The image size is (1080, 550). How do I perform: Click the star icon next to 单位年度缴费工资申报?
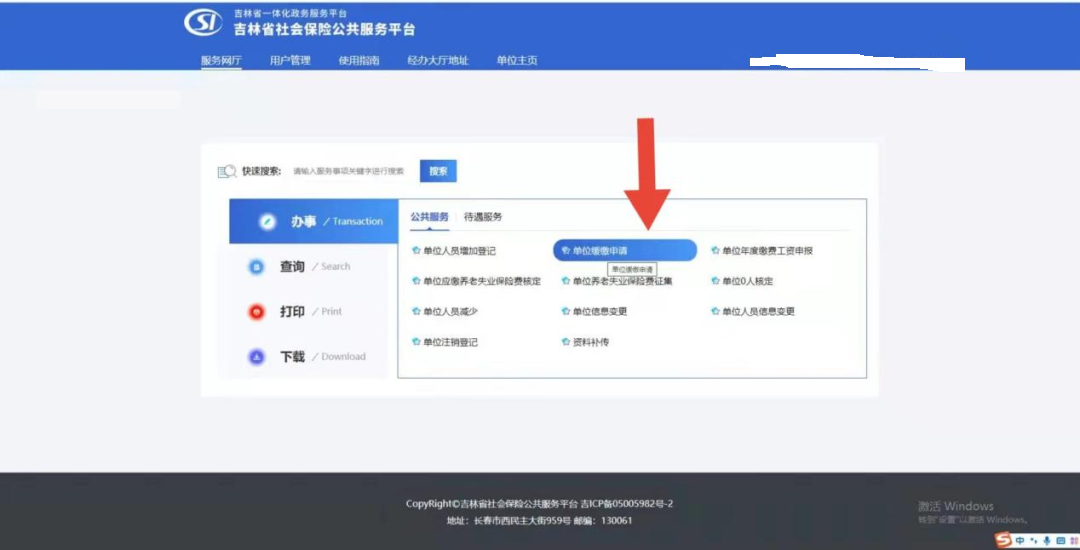point(716,251)
